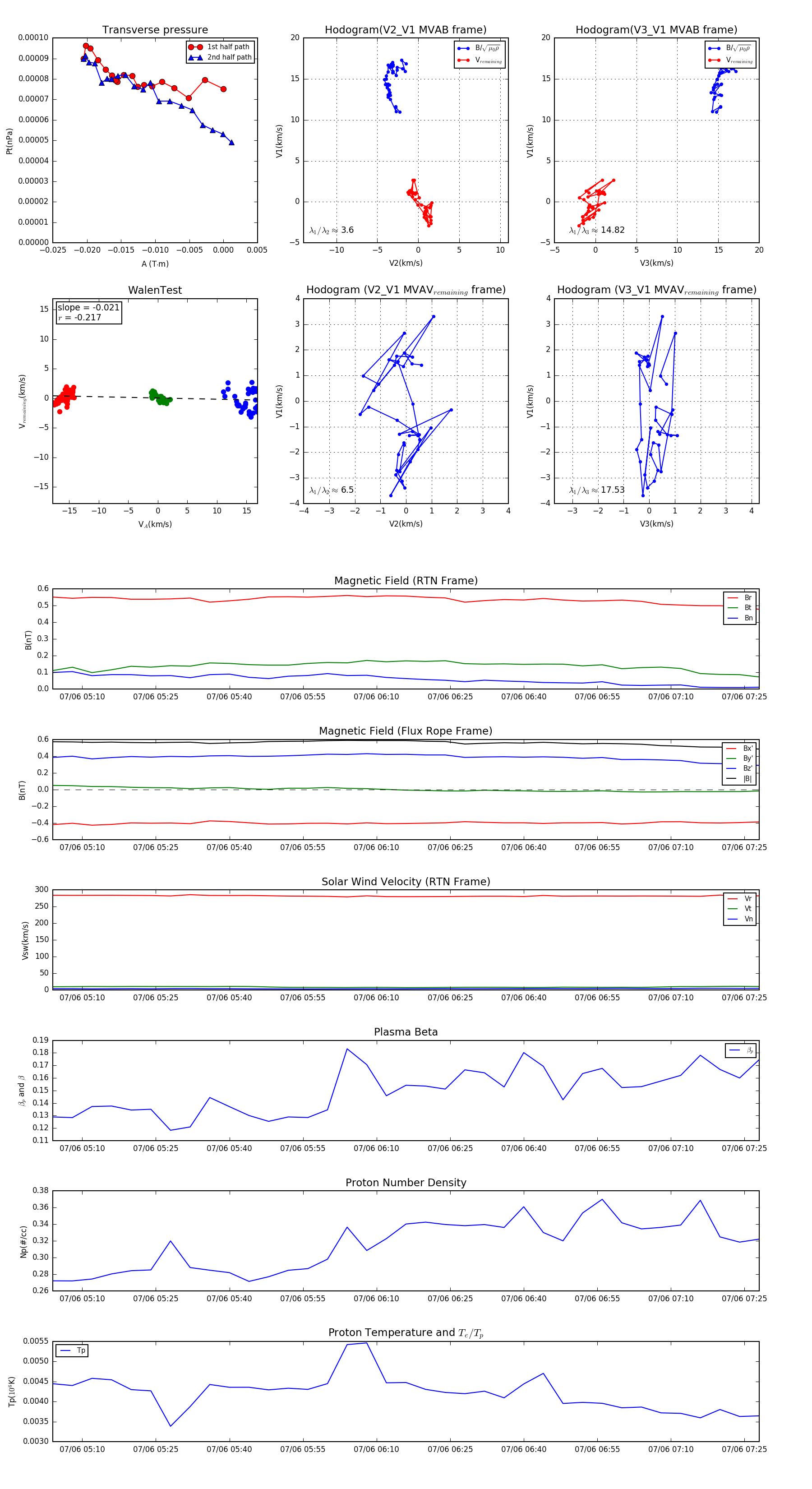The height and width of the screenshot is (1489, 812).
Task: Select the |B| legend entry
Action: (740, 779)
